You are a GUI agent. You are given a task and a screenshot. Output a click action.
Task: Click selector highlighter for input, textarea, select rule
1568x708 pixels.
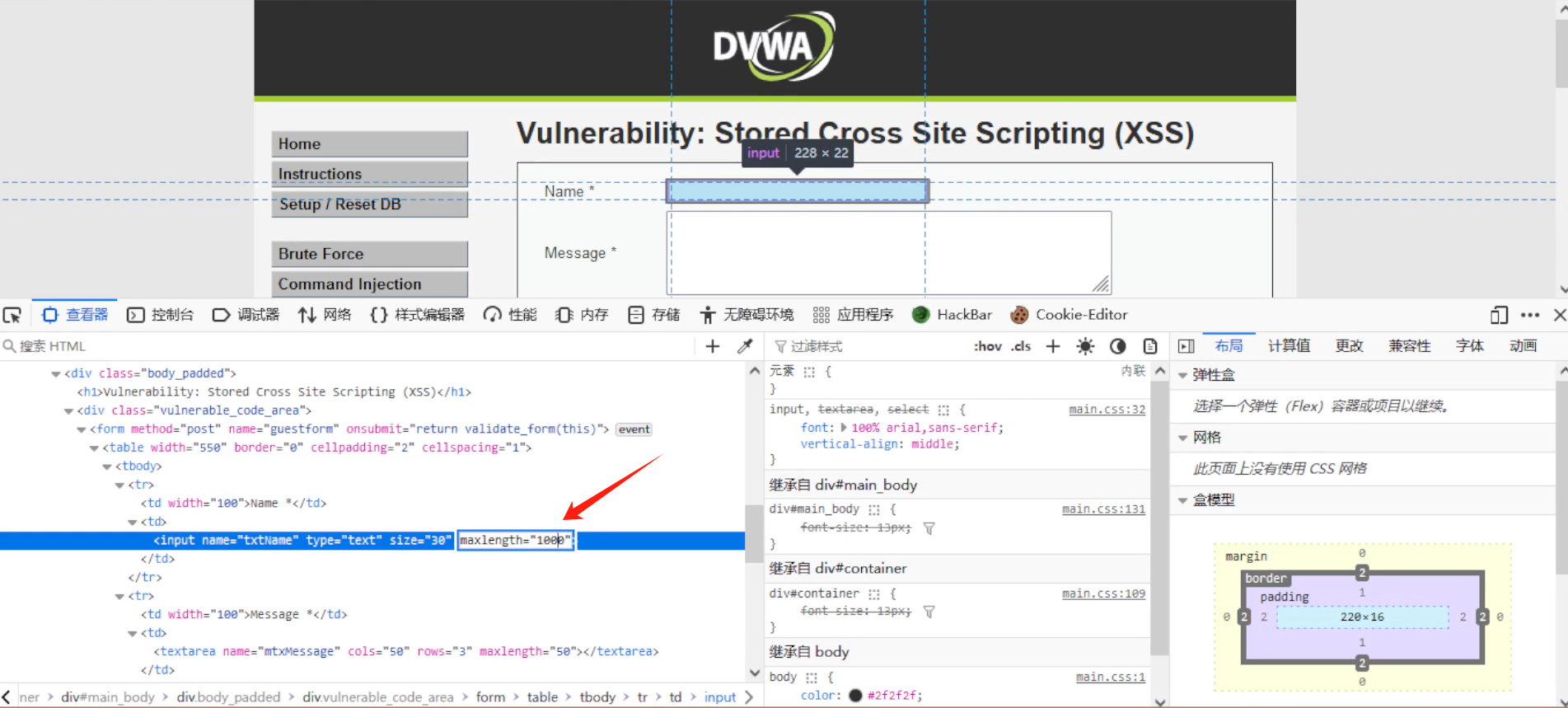[x=943, y=410]
